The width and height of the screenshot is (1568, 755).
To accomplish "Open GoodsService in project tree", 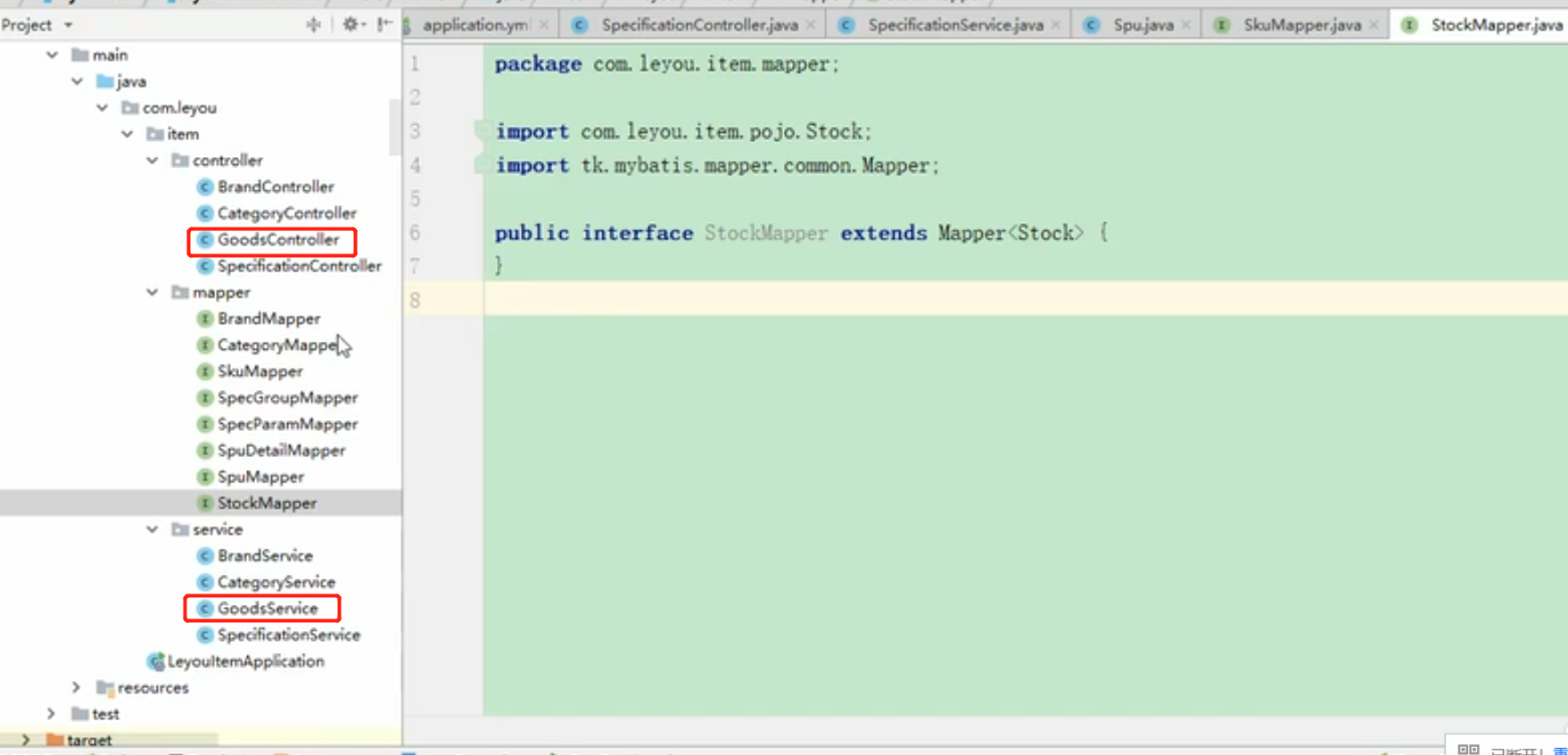I will 268,609.
